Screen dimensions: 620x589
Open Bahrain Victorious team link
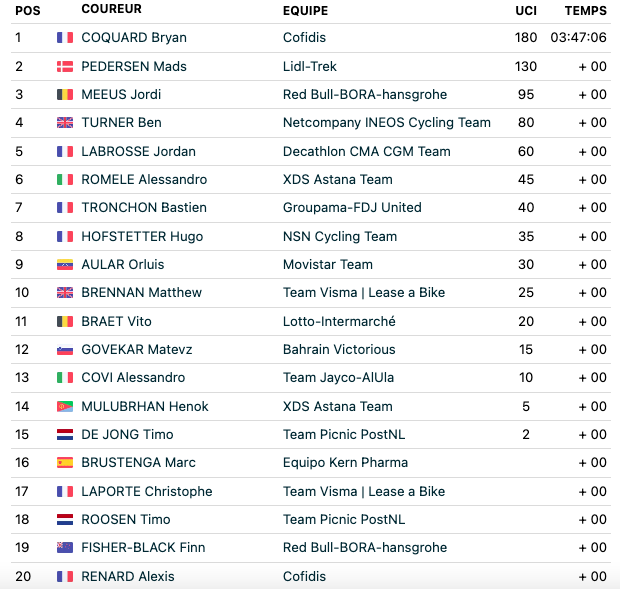pyautogui.click(x=339, y=349)
